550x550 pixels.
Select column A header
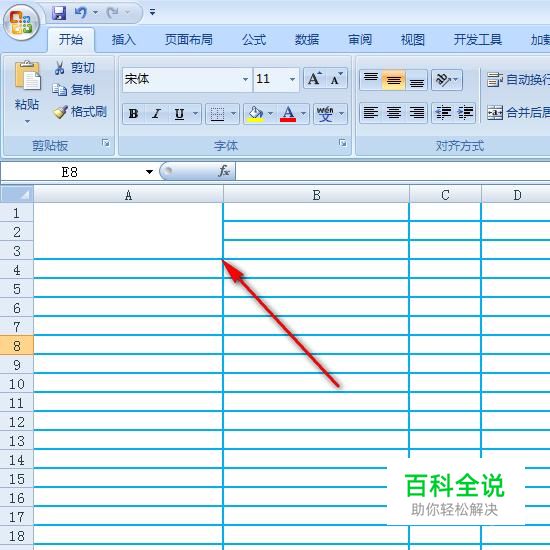click(128, 195)
